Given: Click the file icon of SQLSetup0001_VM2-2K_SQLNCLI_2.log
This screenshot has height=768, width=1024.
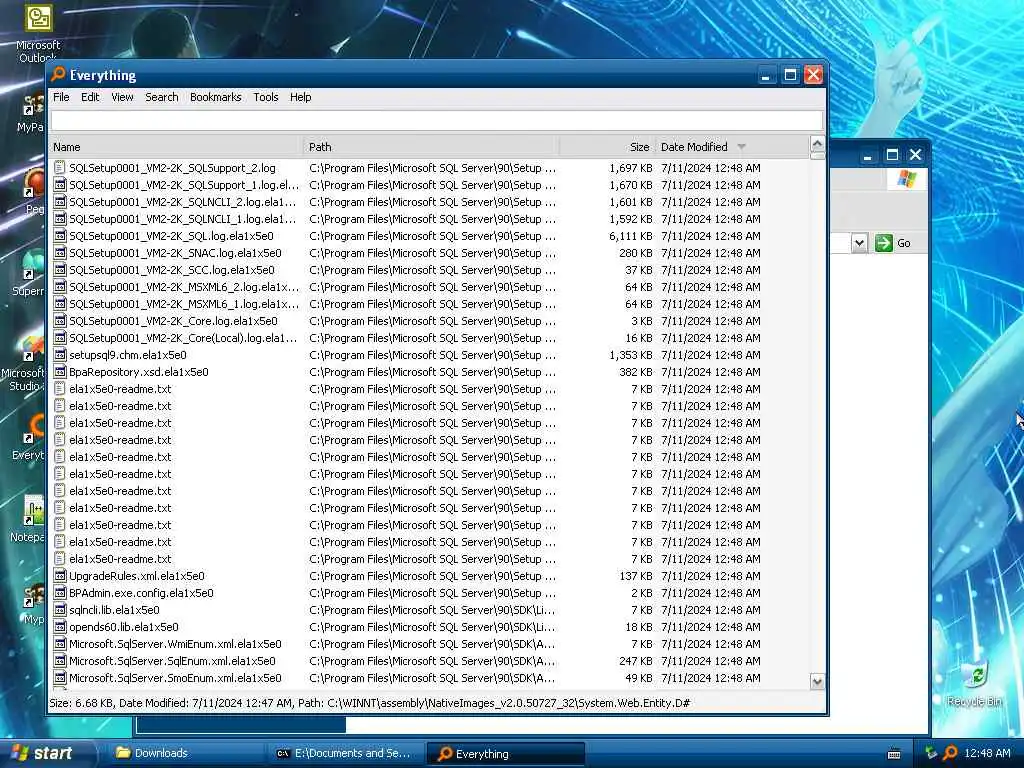Looking at the screenshot, I should pos(60,202).
